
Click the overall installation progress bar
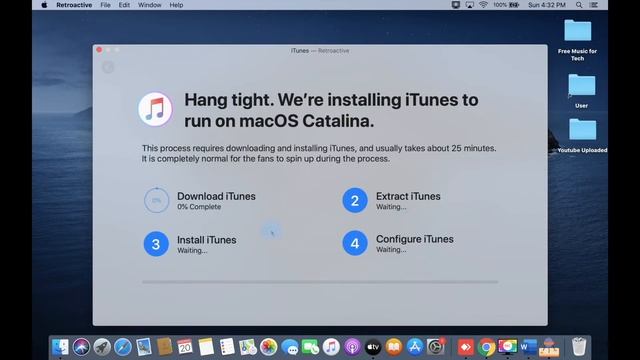[x=320, y=282]
